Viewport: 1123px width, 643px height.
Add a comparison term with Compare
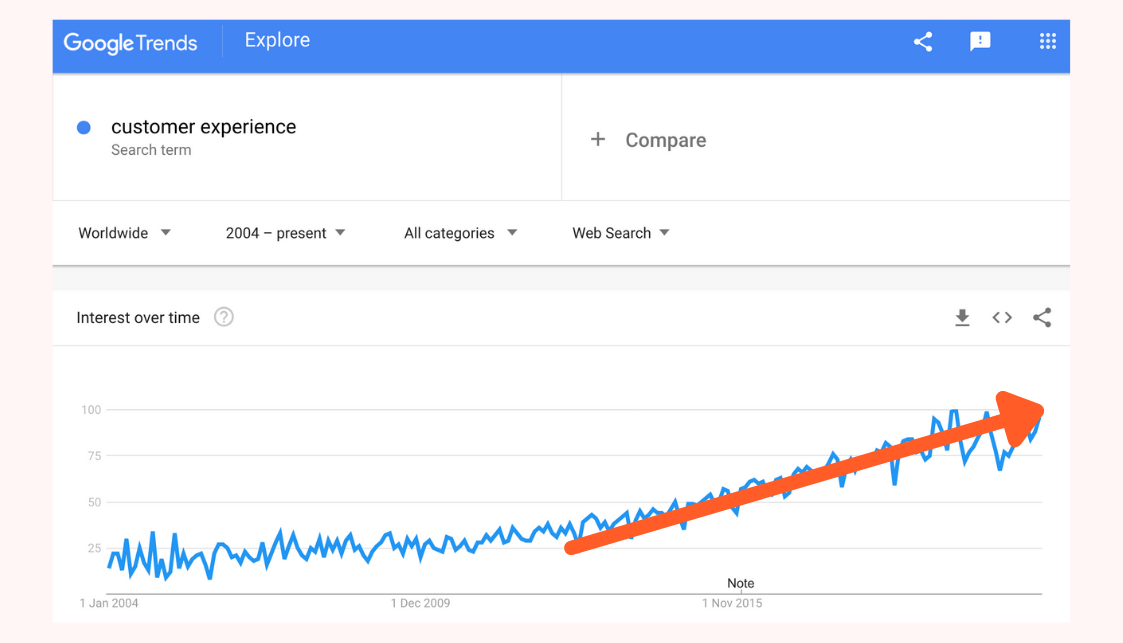(x=665, y=140)
